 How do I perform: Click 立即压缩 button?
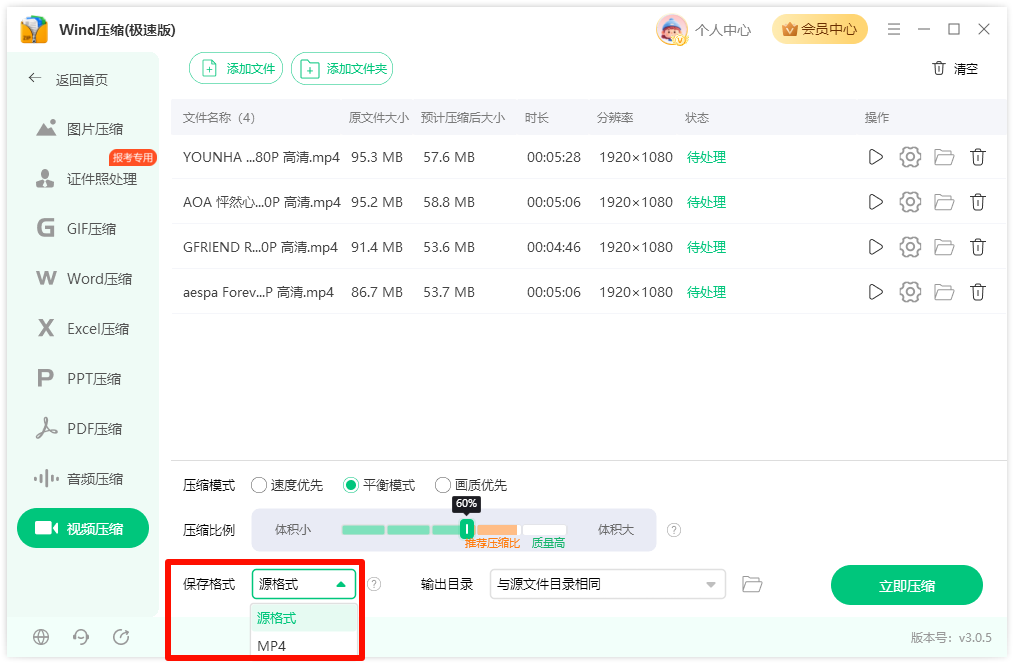click(x=907, y=586)
